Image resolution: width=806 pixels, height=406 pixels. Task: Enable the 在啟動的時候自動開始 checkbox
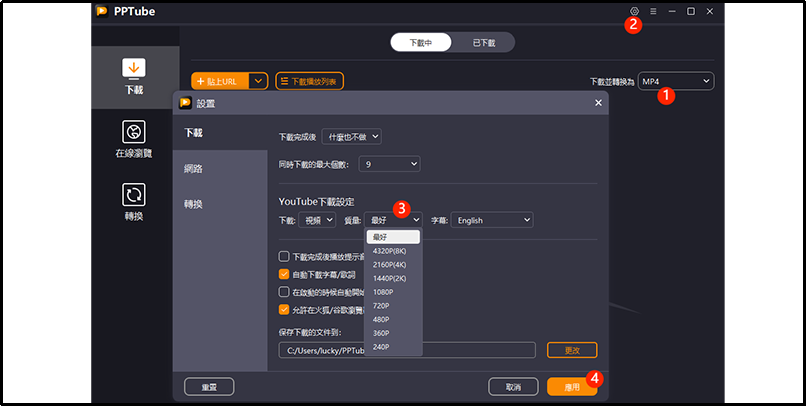pos(284,292)
